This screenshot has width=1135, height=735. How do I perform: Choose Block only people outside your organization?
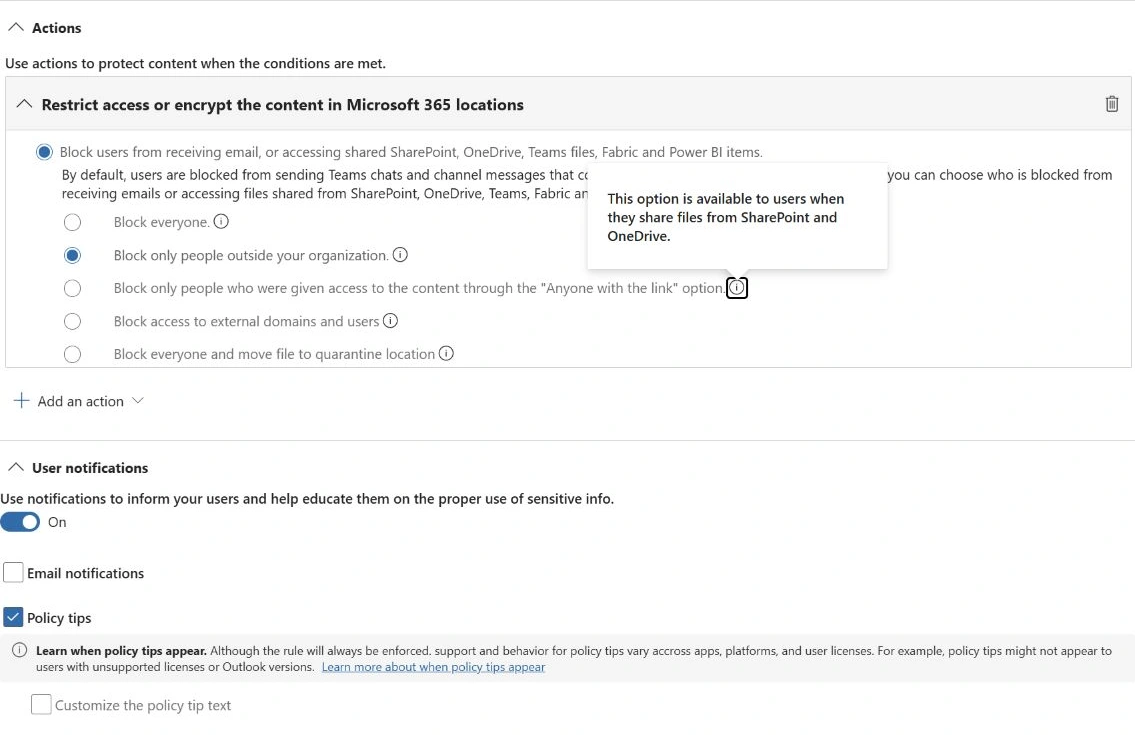[72, 256]
